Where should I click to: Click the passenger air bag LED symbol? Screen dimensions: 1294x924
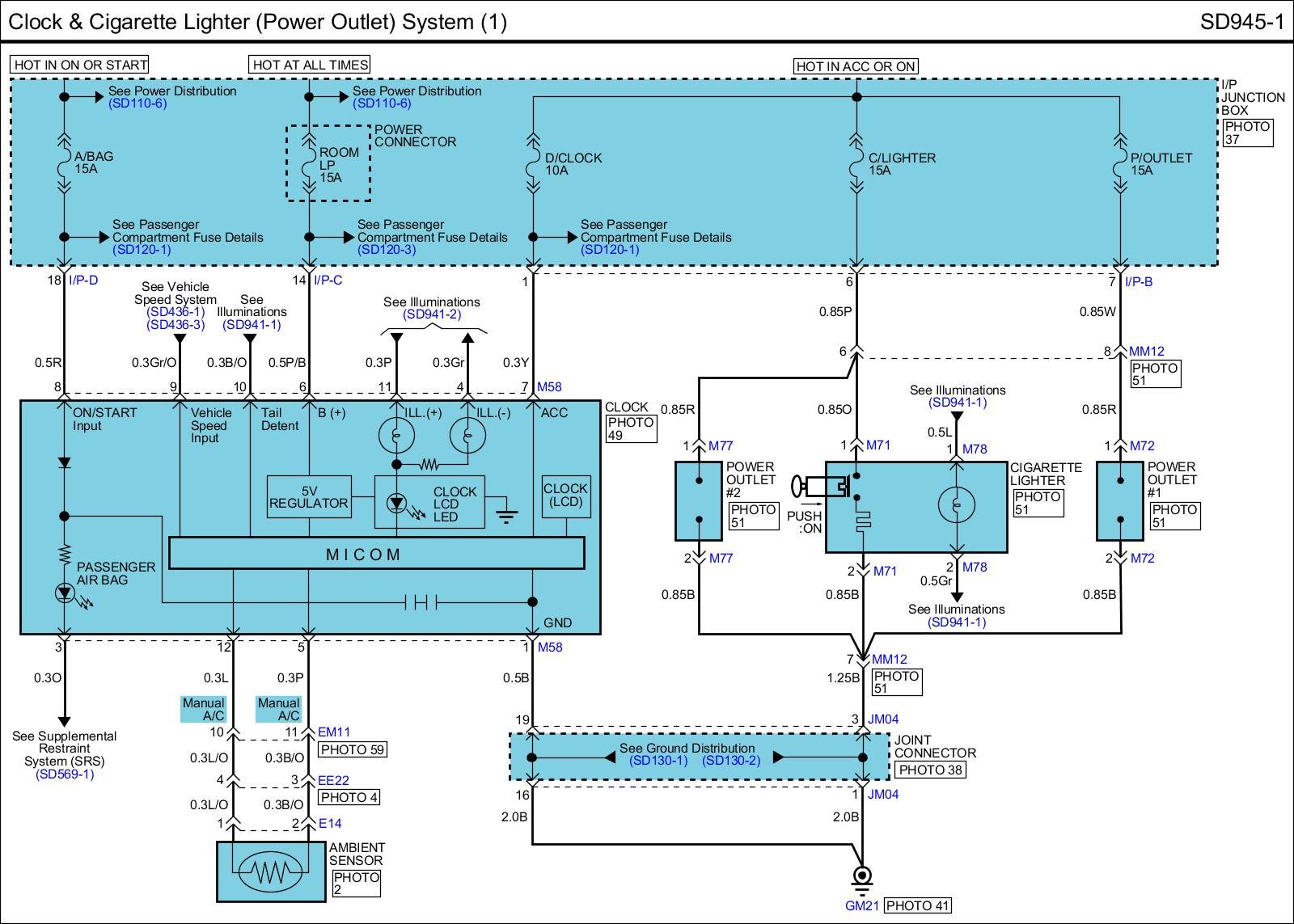click(65, 593)
